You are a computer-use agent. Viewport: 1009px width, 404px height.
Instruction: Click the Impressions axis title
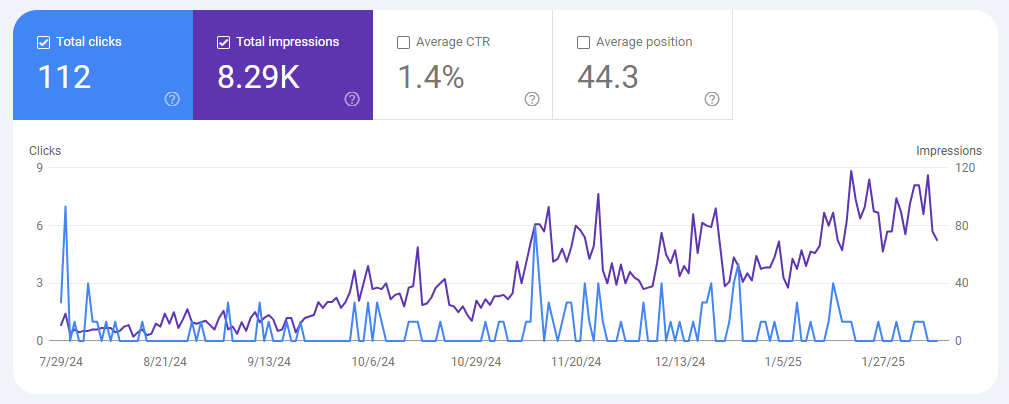coord(949,151)
